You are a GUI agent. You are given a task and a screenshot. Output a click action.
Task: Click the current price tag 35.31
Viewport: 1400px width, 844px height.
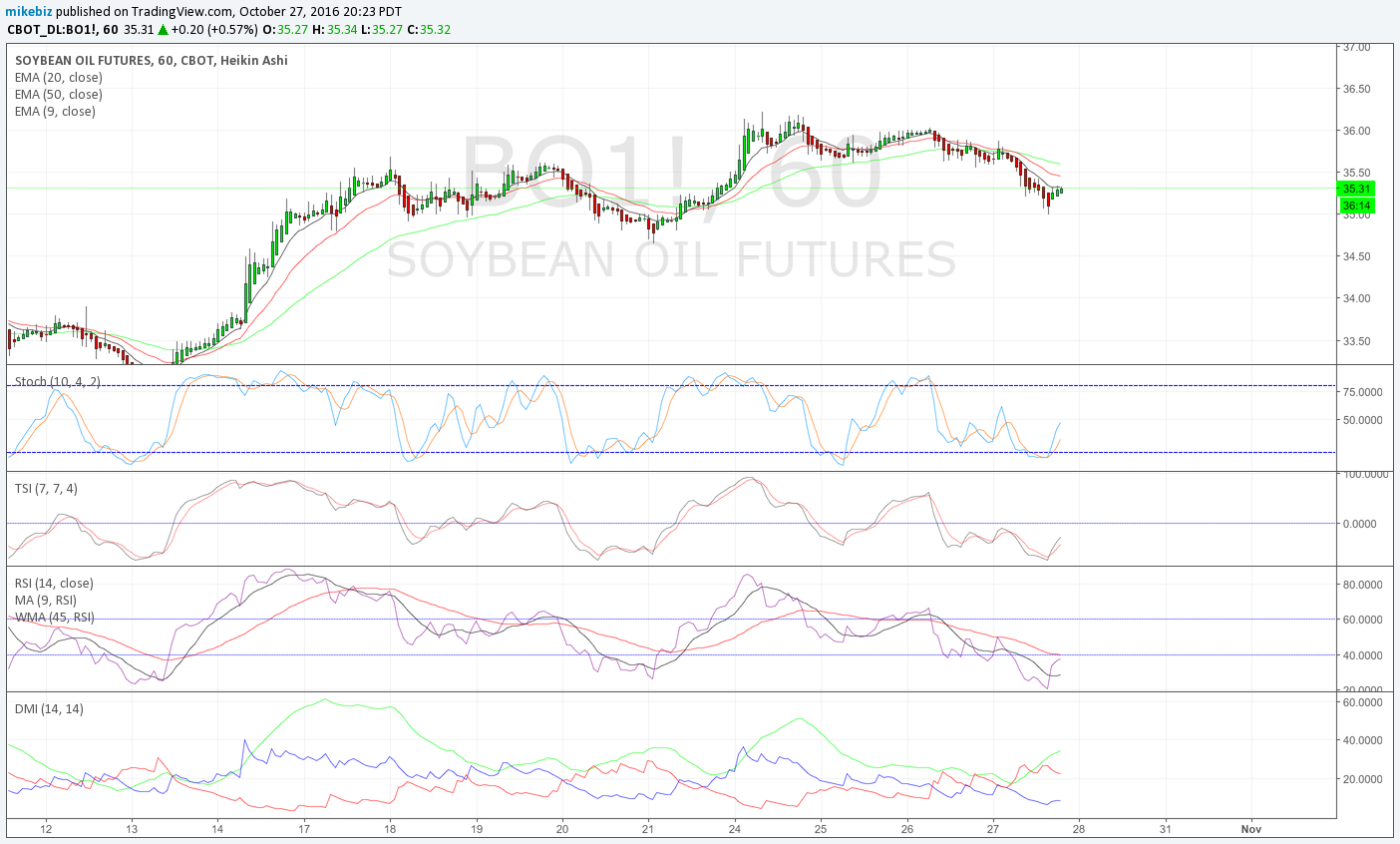point(1356,189)
